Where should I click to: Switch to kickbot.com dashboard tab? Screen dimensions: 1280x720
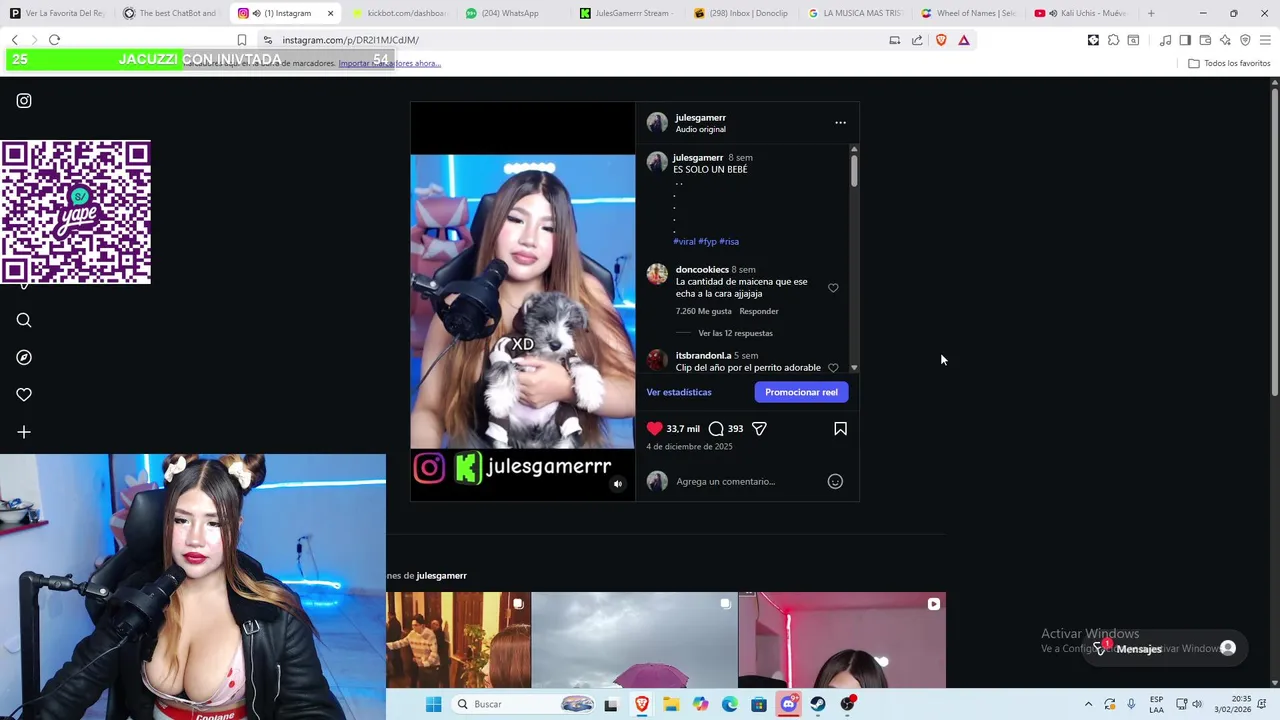click(x=400, y=13)
